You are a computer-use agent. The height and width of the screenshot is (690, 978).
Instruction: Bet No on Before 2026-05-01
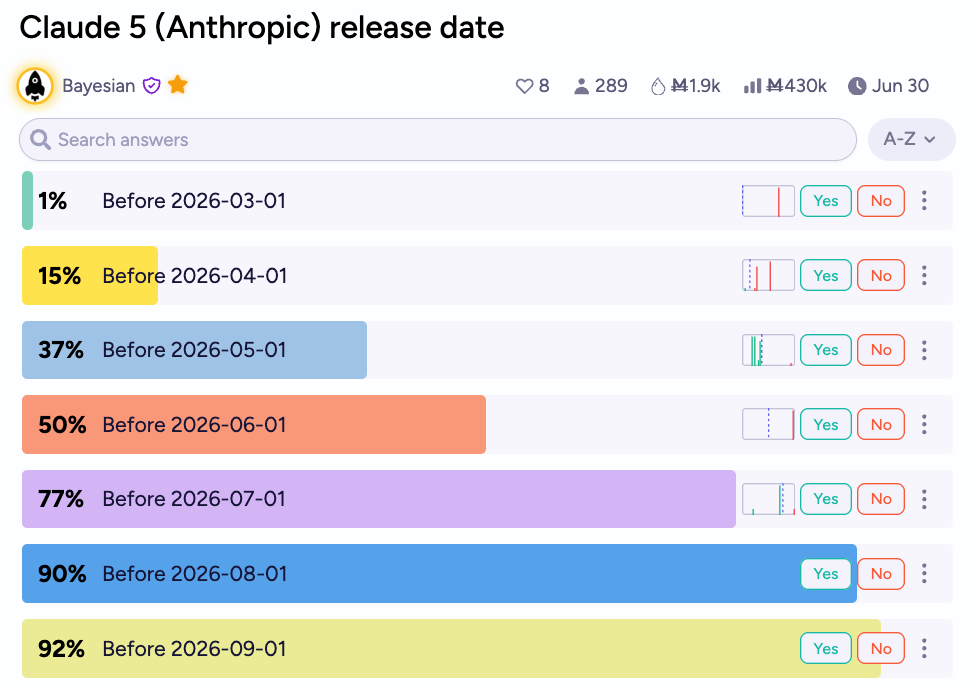point(881,350)
